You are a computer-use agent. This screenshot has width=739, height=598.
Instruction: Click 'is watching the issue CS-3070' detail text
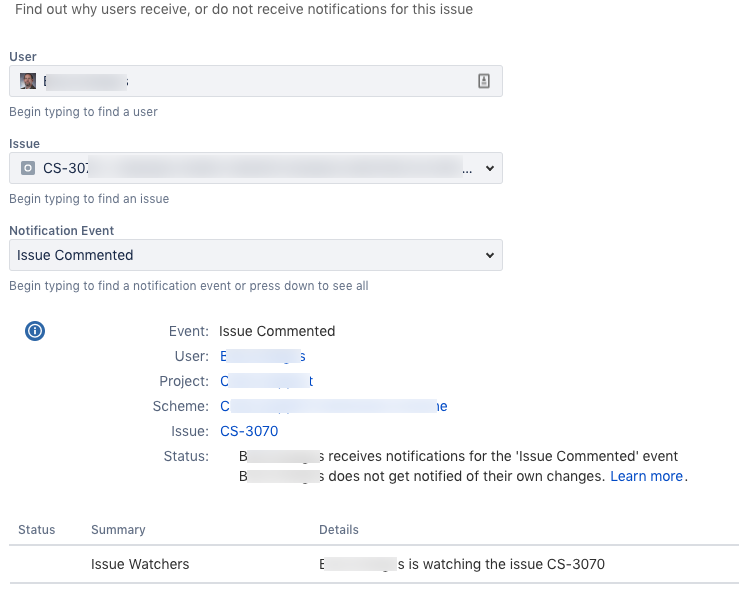[x=506, y=564]
